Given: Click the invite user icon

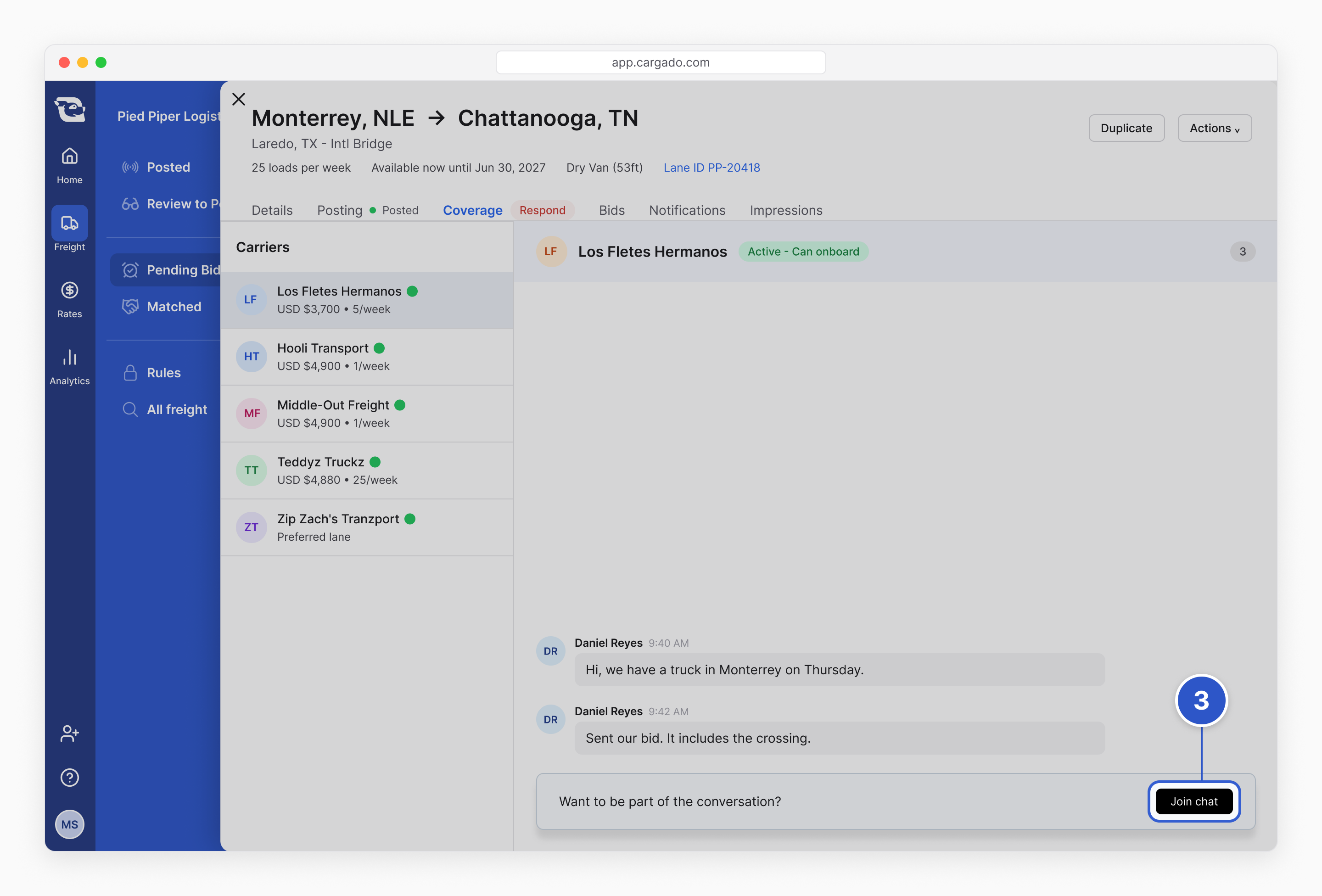Looking at the screenshot, I should click(69, 734).
